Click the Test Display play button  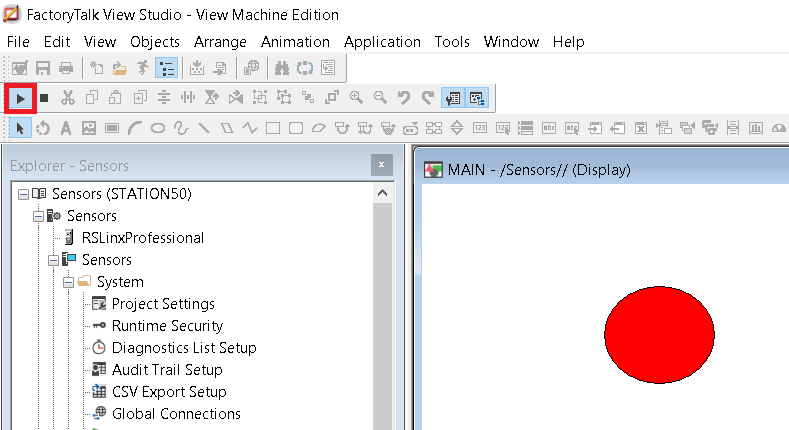[20, 99]
